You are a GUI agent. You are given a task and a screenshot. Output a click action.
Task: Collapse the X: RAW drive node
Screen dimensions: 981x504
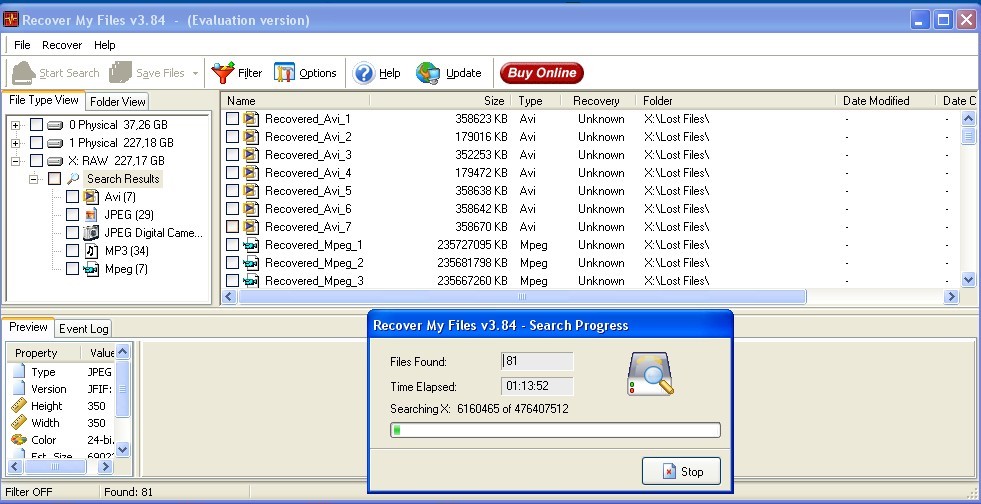click(16, 161)
